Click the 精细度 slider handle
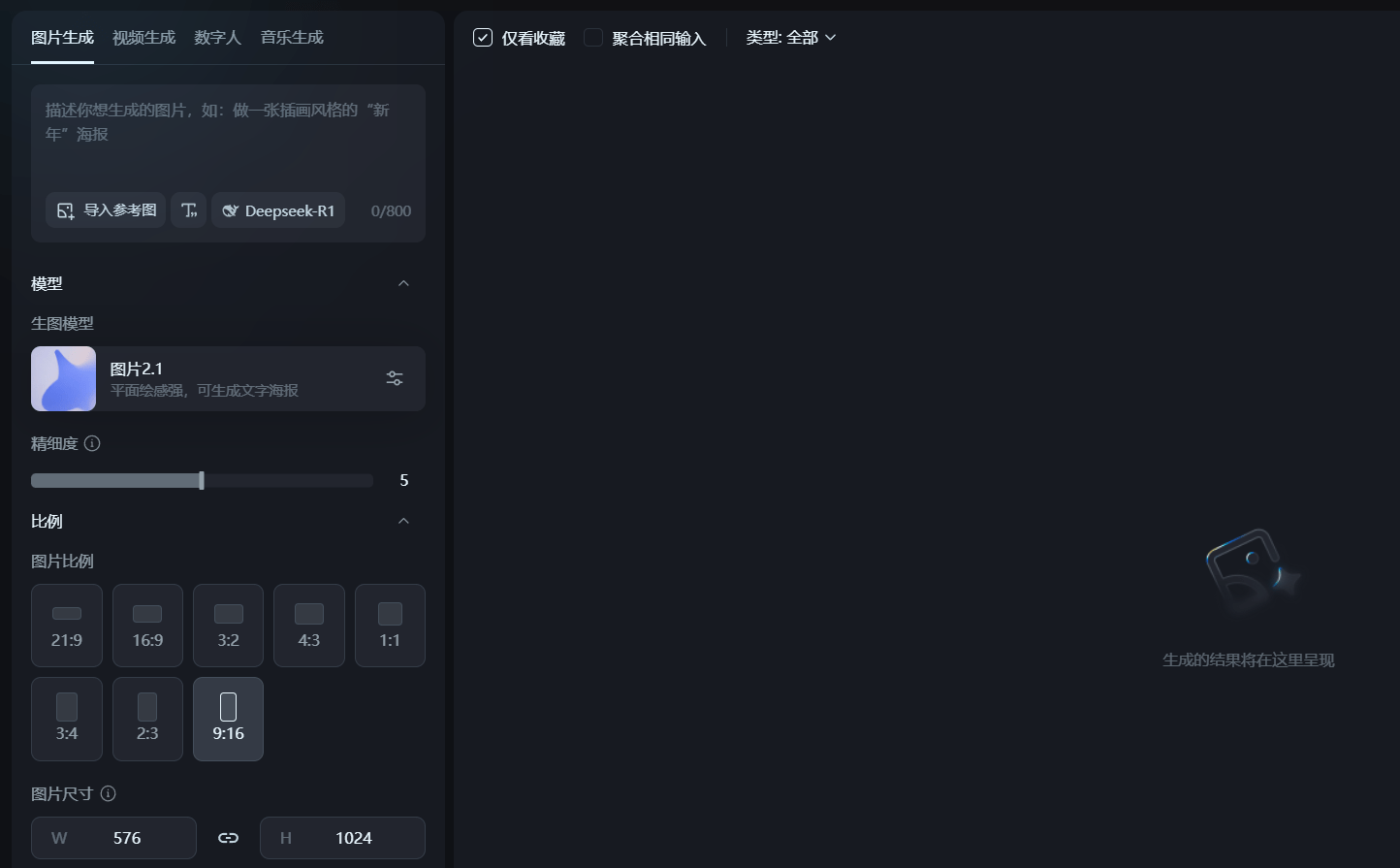This screenshot has height=868, width=1400. (202, 480)
